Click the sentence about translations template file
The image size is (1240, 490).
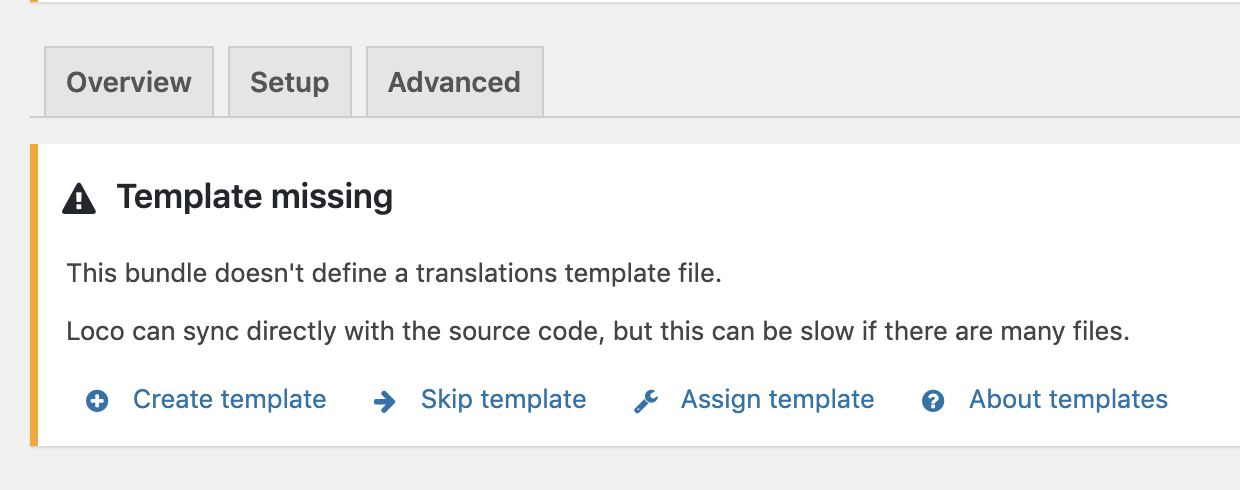tap(393, 274)
